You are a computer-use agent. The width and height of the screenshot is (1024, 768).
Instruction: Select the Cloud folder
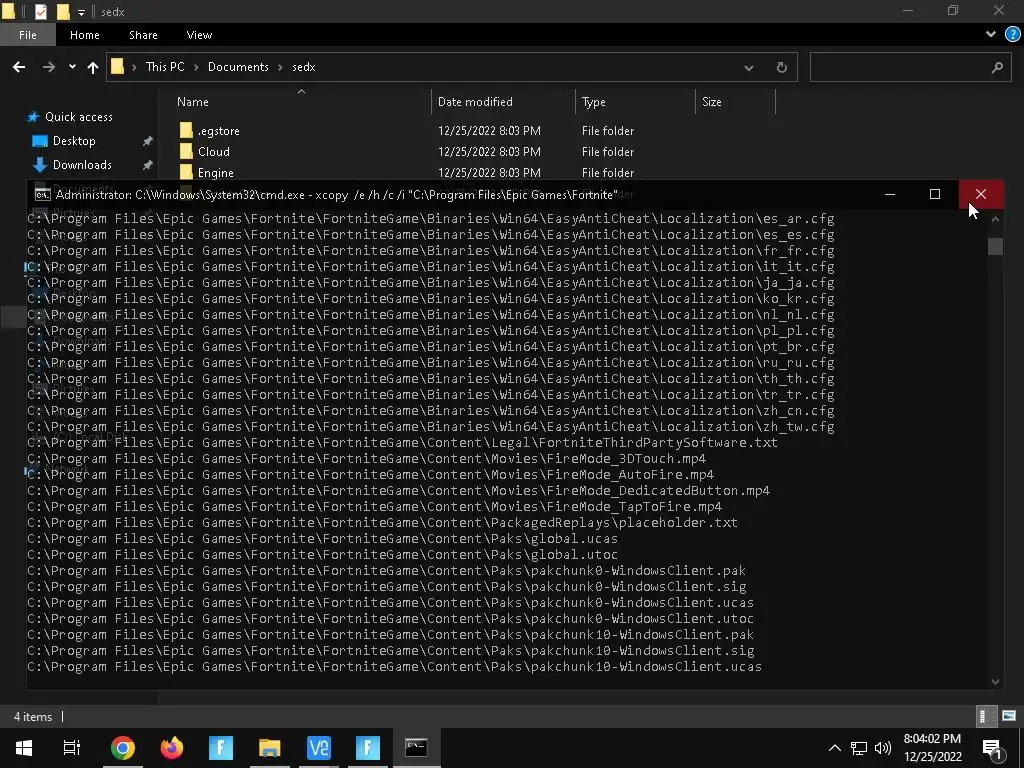coord(214,152)
